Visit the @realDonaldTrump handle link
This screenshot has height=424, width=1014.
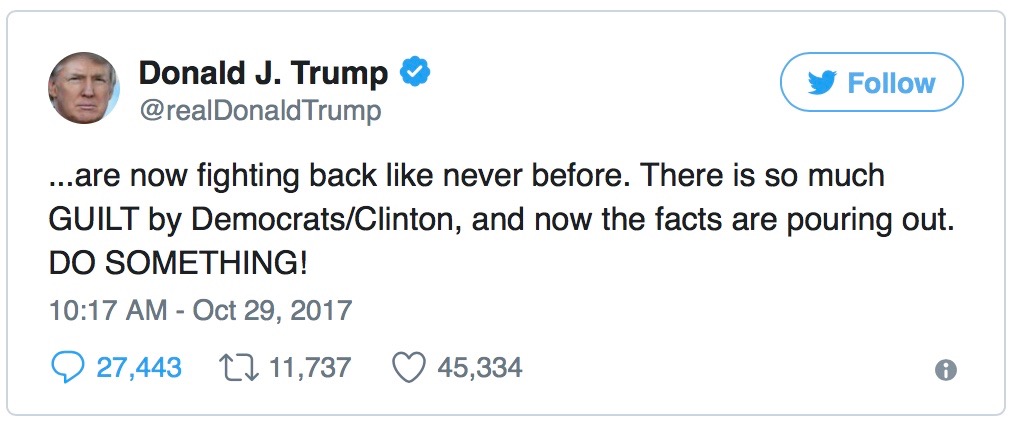pyautogui.click(x=259, y=110)
